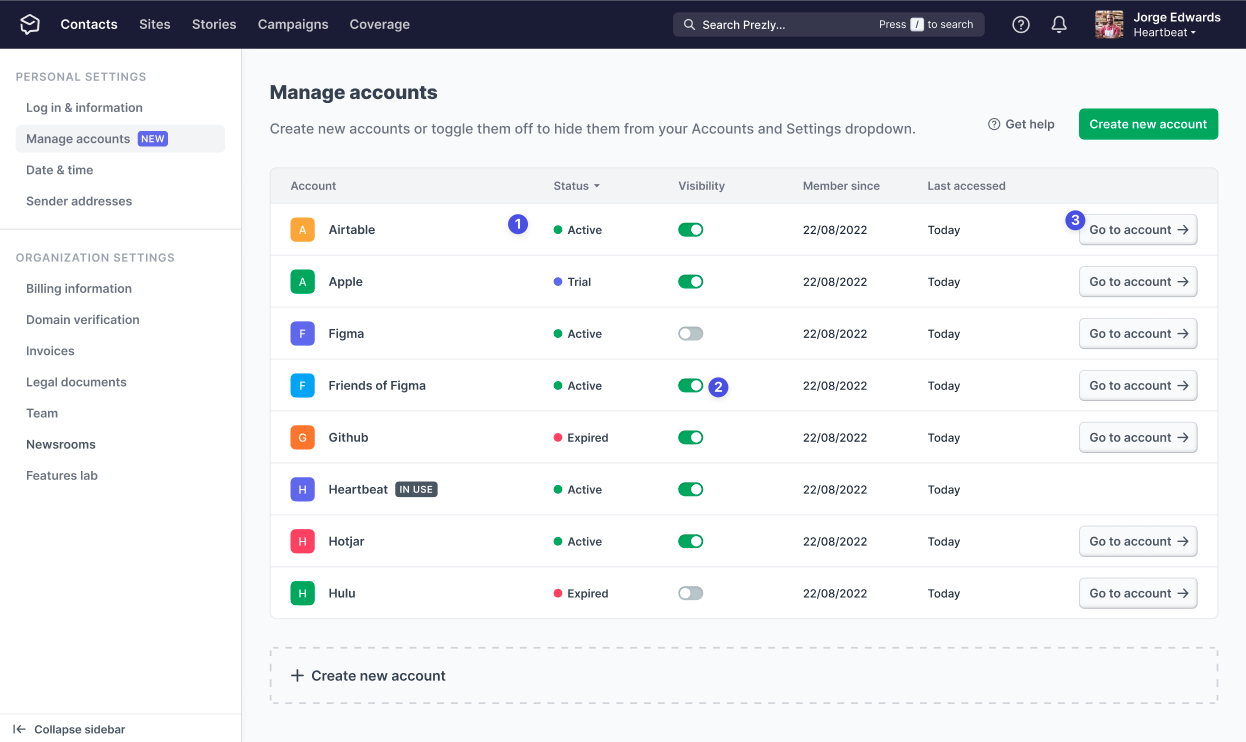The width and height of the screenshot is (1246, 742).
Task: Click the dashed Create new account area
Action: point(744,676)
